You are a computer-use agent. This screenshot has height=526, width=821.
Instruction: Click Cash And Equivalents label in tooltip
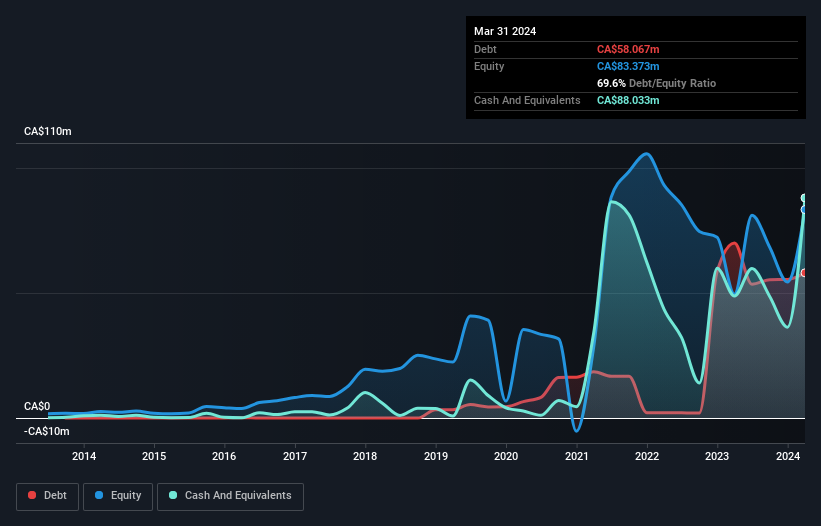527,100
